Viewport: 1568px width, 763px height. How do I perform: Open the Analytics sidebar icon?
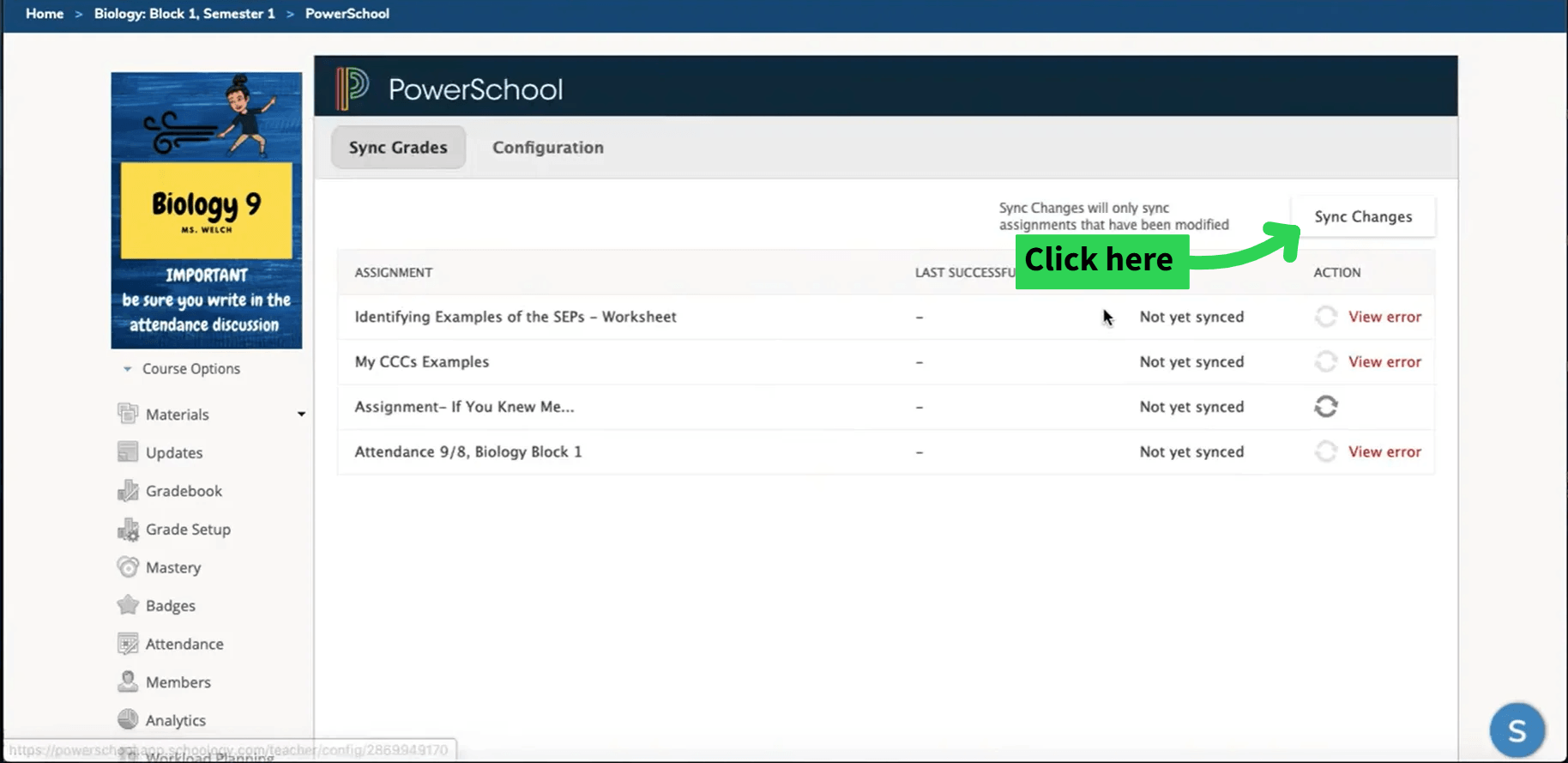point(128,719)
